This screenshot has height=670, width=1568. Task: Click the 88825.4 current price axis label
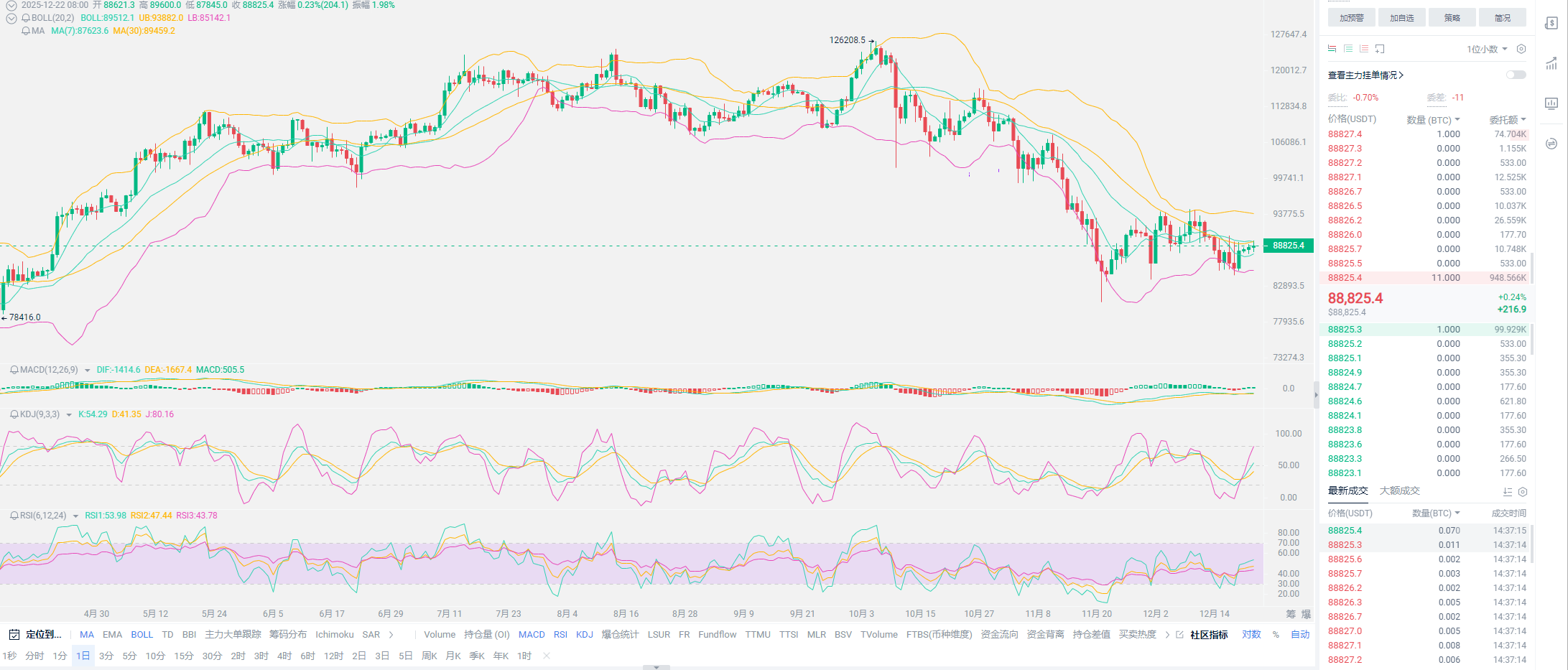[x=1289, y=246]
